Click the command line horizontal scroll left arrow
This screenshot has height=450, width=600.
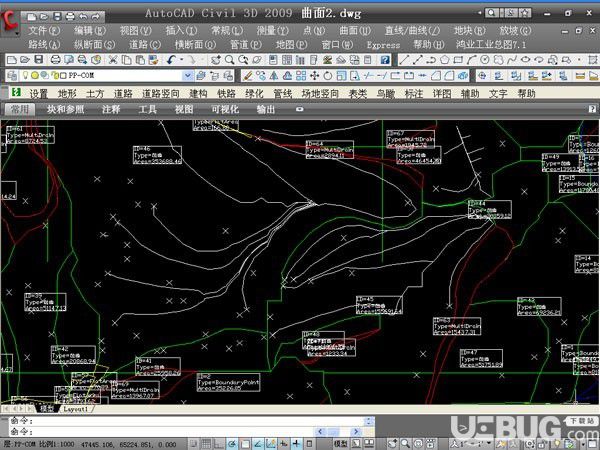click(320, 432)
